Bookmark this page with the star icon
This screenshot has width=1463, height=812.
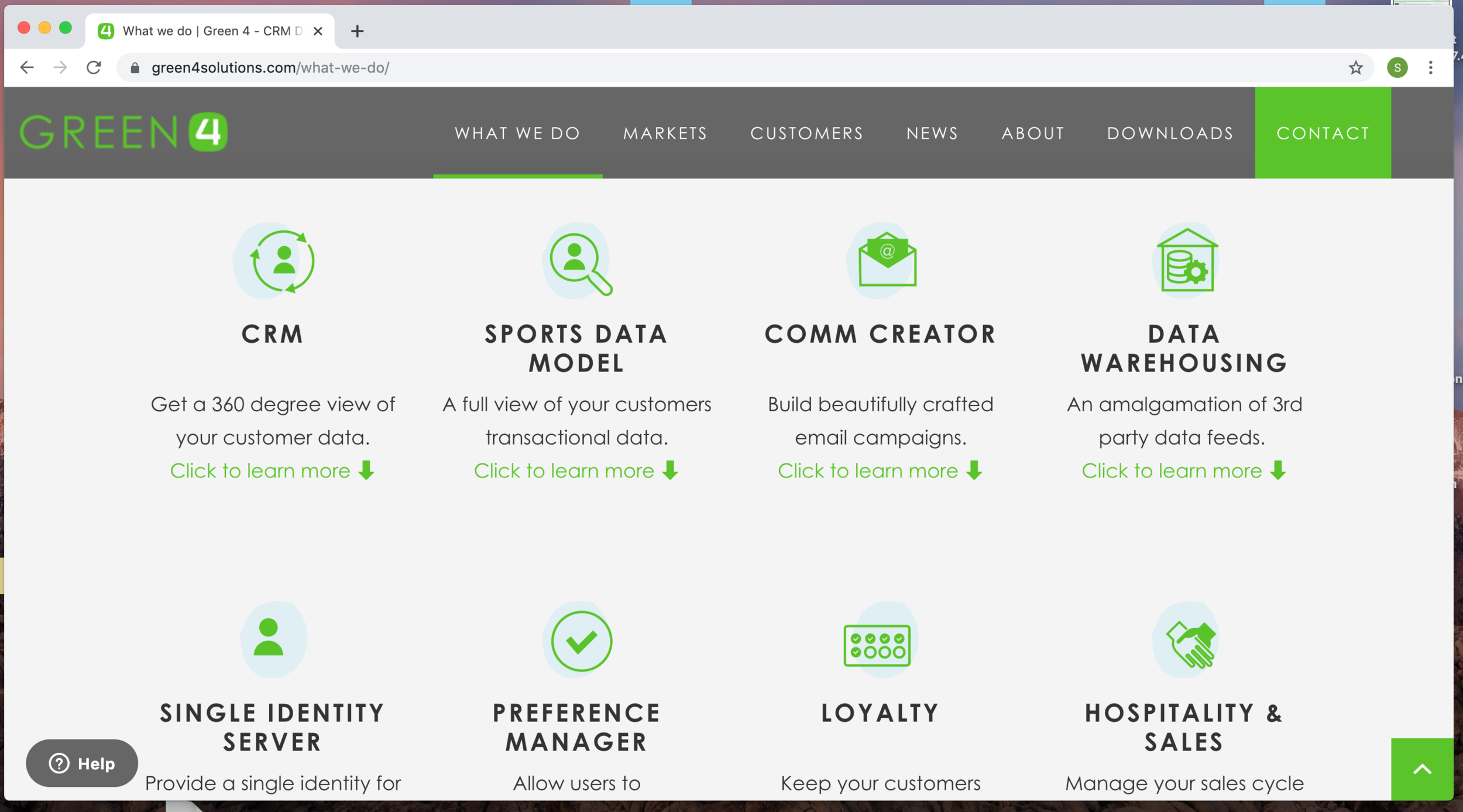[1355, 68]
